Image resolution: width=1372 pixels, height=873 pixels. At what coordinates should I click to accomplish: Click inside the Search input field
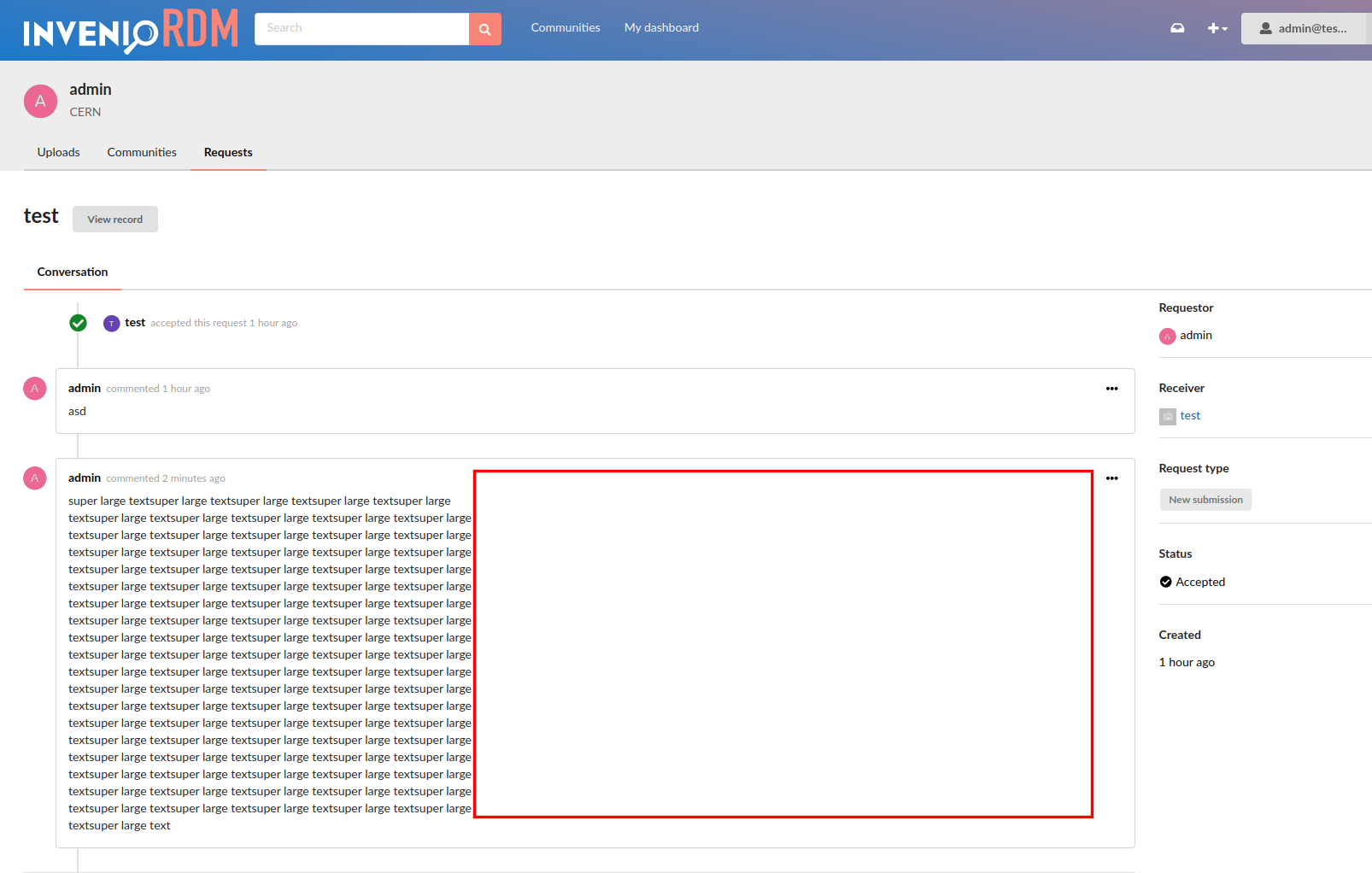(x=359, y=27)
